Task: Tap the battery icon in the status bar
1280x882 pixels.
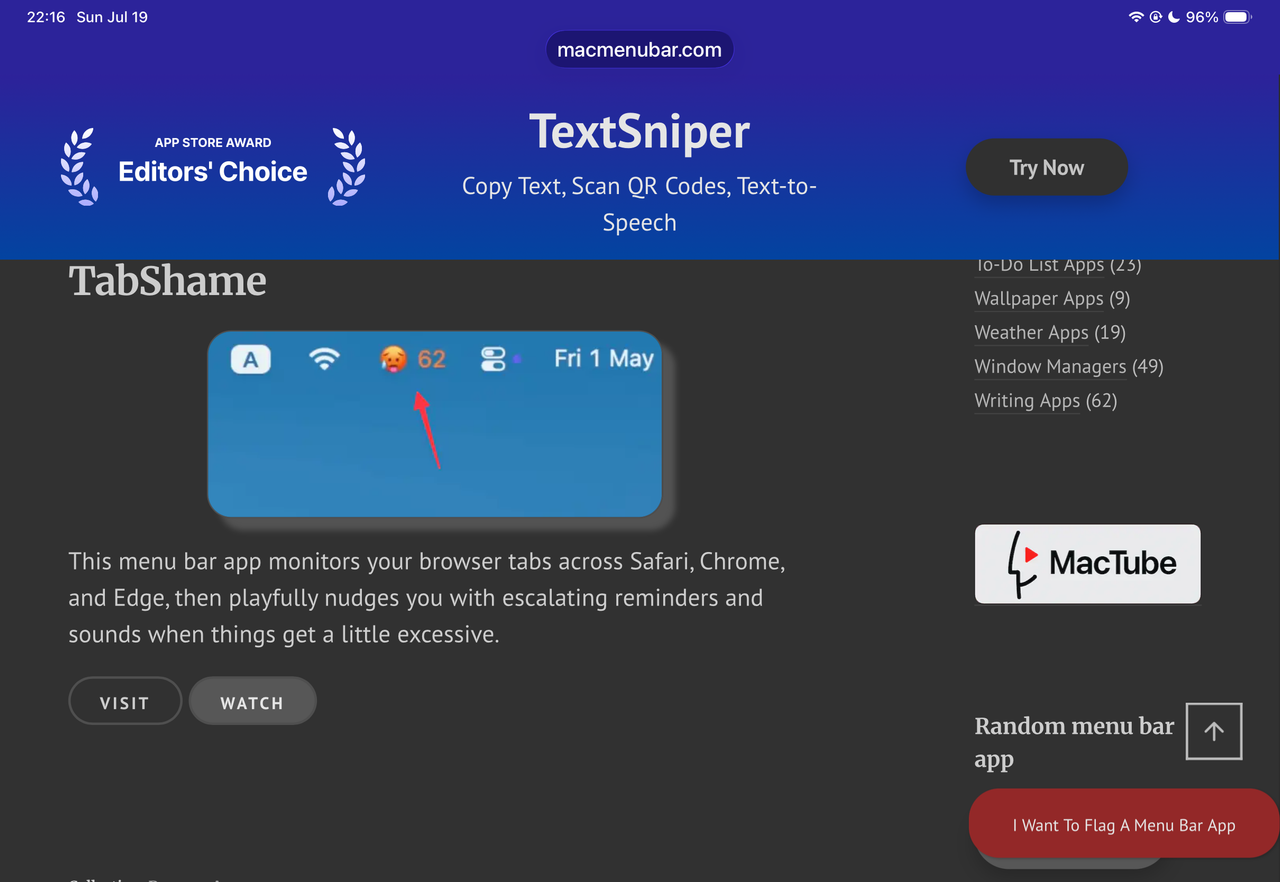Action: (x=1238, y=17)
